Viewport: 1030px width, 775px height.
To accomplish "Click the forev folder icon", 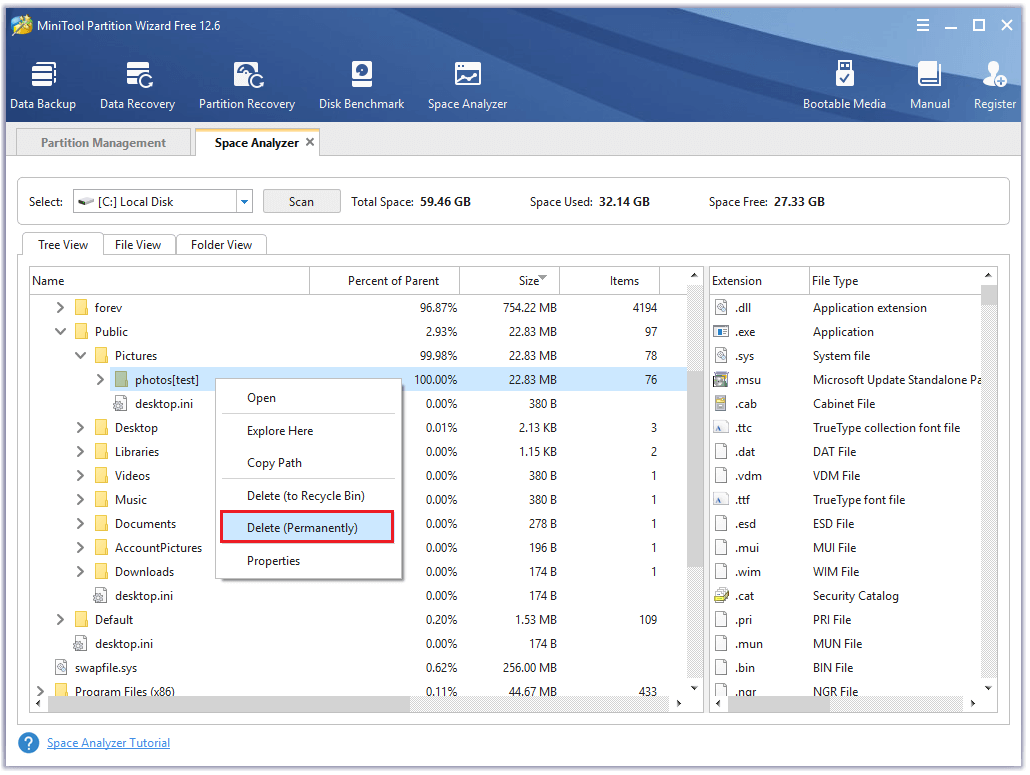I will (81, 307).
